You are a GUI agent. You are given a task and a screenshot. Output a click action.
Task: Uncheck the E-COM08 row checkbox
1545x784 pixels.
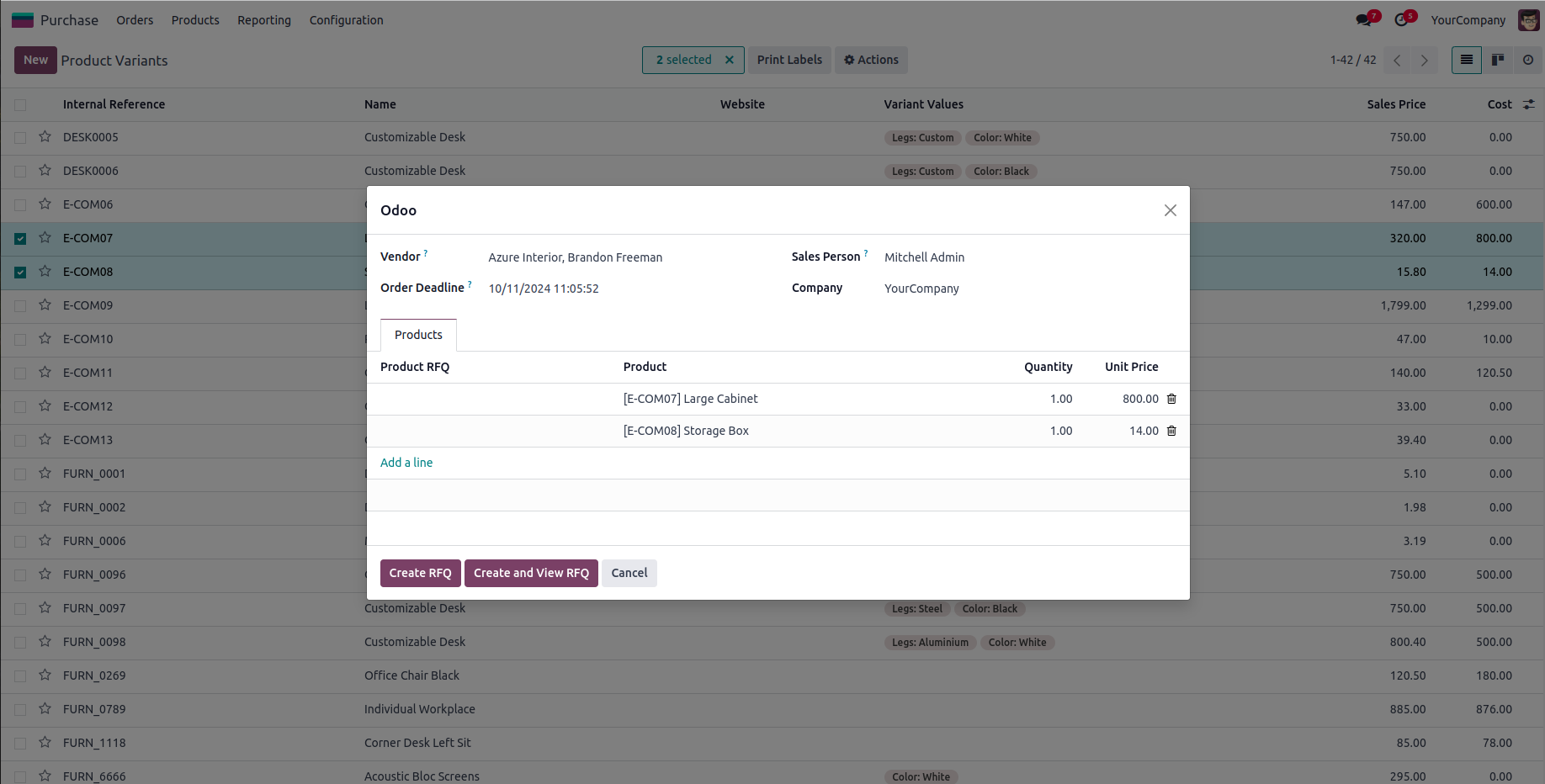pyautogui.click(x=20, y=273)
